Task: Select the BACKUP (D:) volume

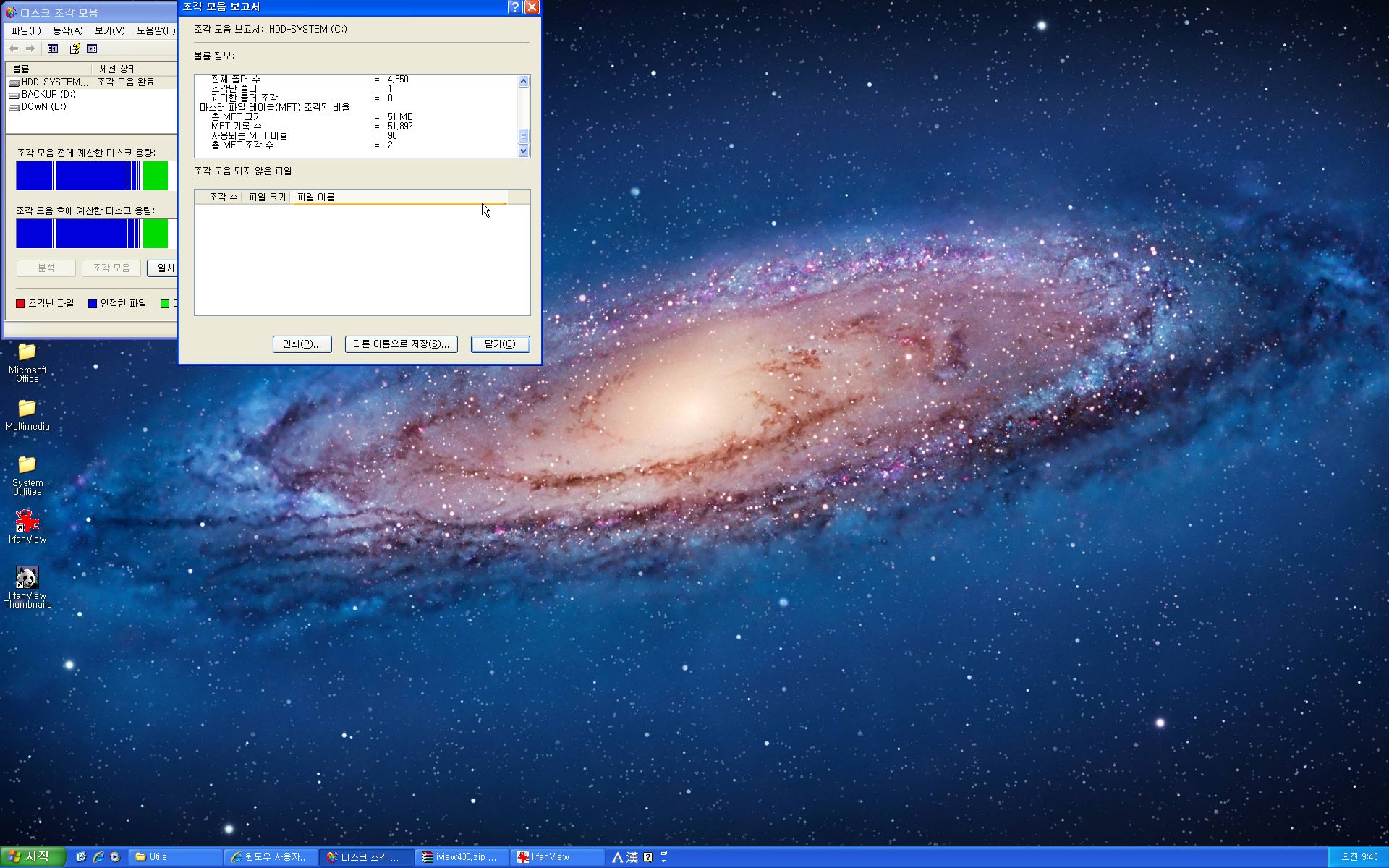Action: (x=42, y=94)
